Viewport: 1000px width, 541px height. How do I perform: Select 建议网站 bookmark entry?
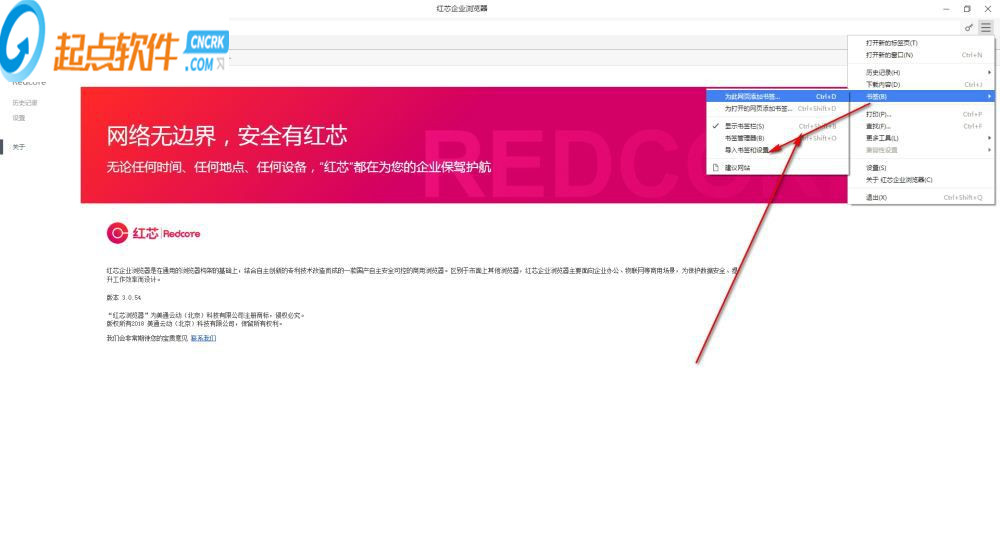point(777,168)
